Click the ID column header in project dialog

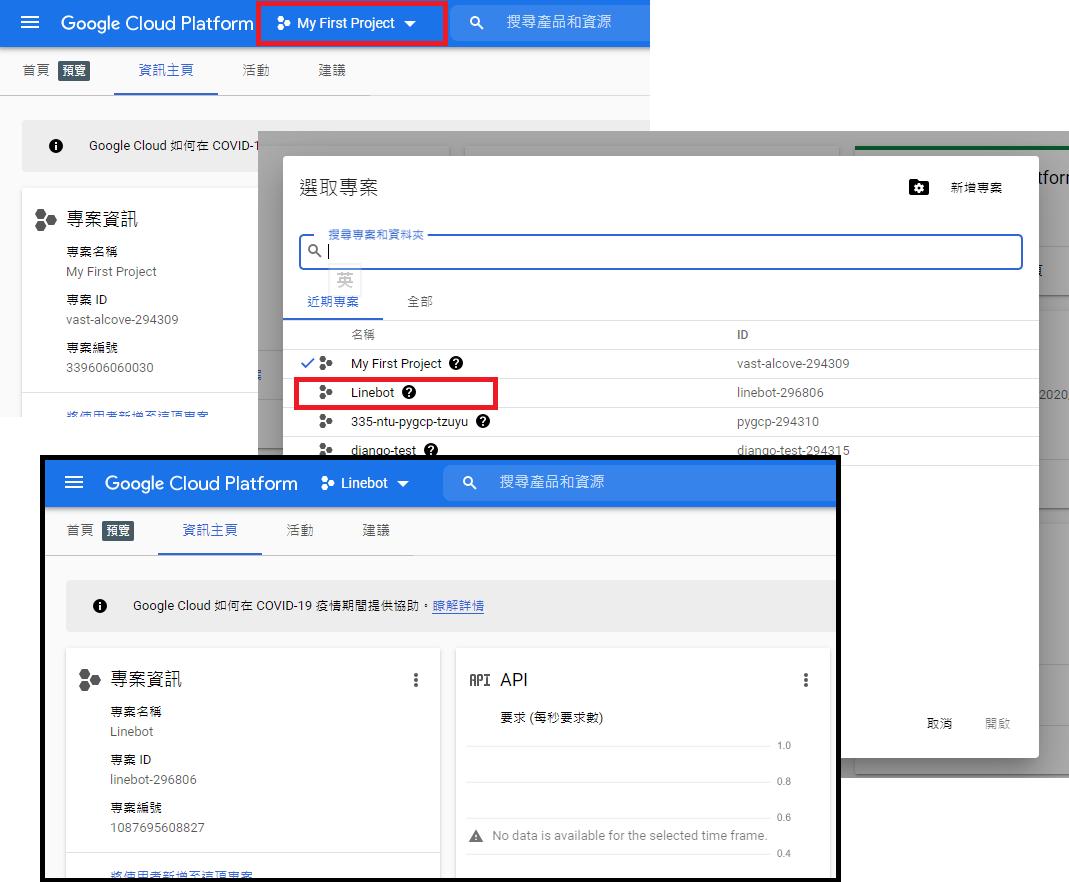point(742,335)
